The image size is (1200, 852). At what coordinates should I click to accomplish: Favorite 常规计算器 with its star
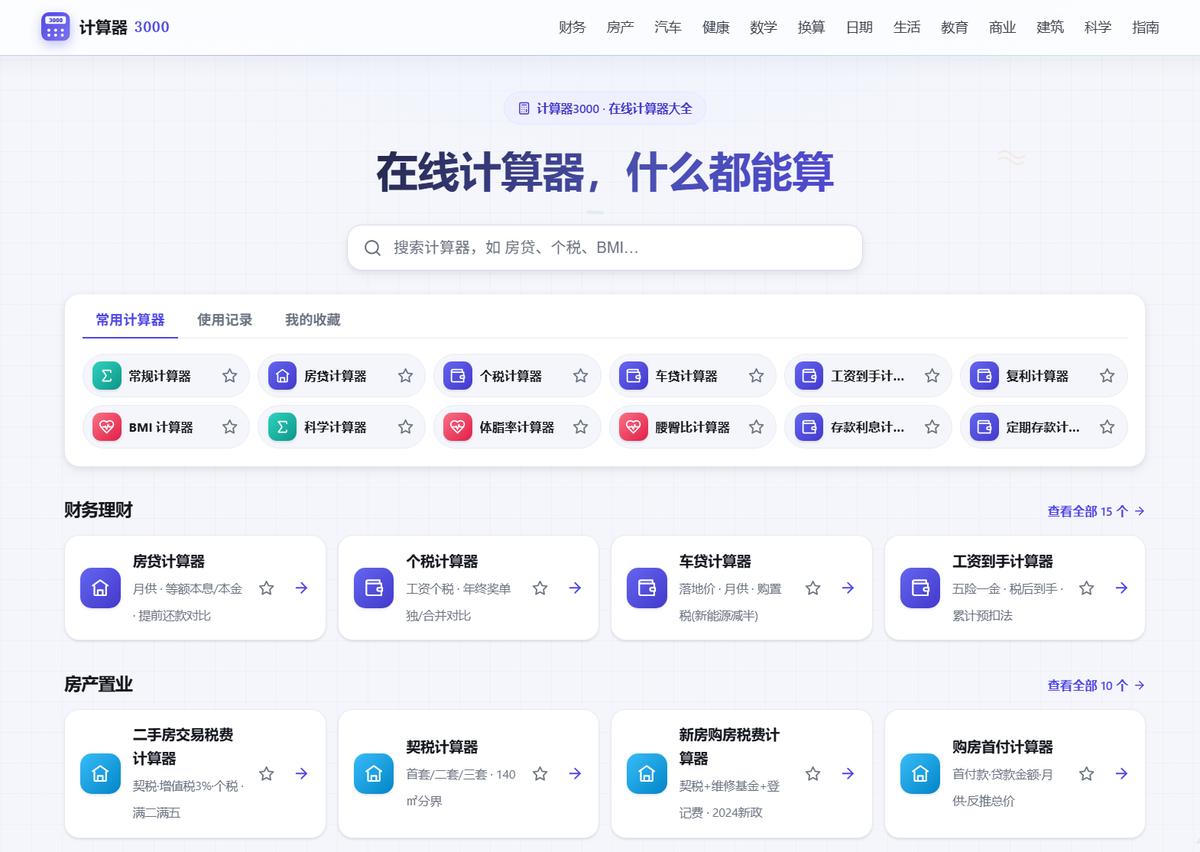(x=230, y=376)
